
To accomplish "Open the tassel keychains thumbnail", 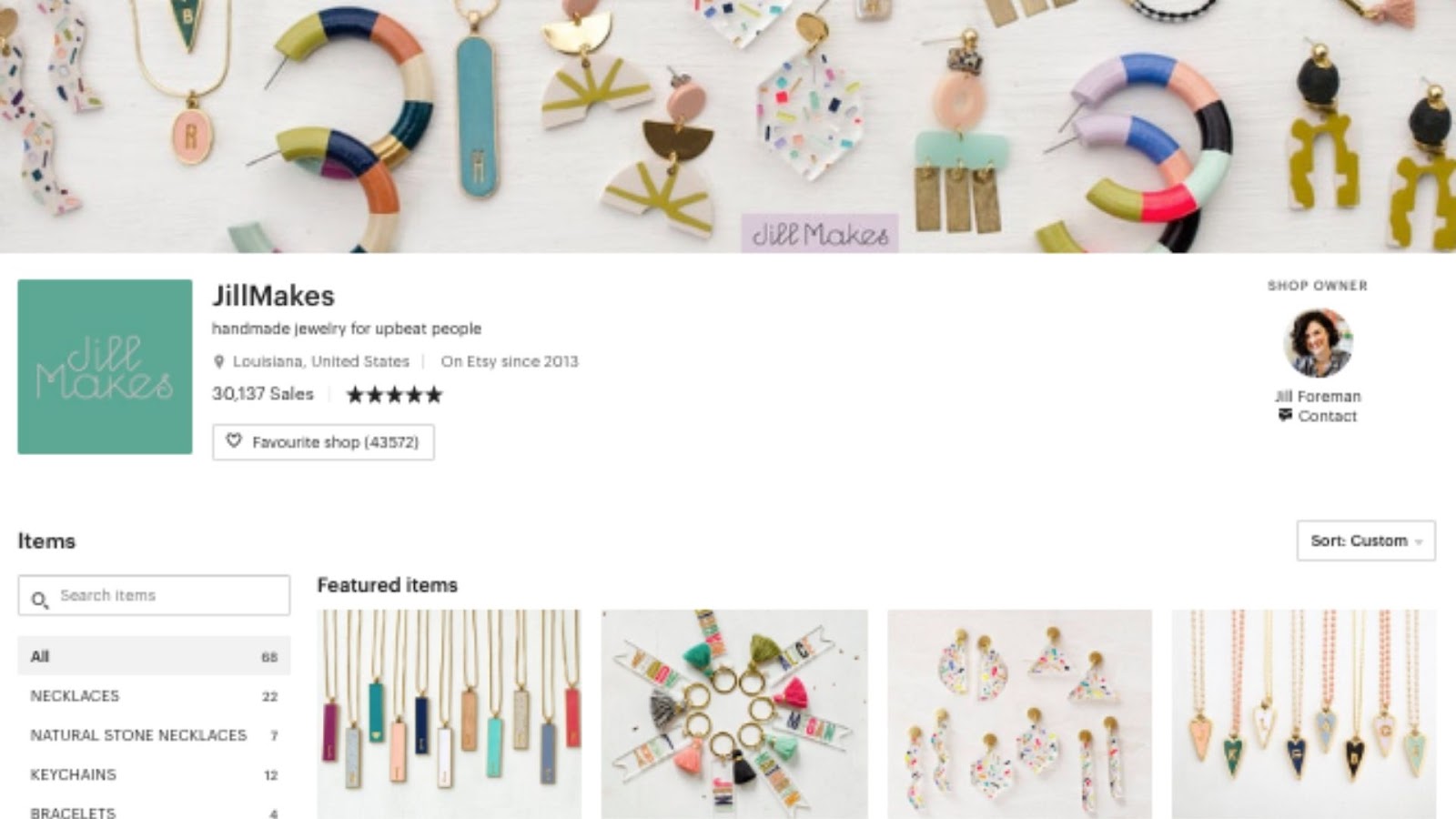I will (734, 714).
